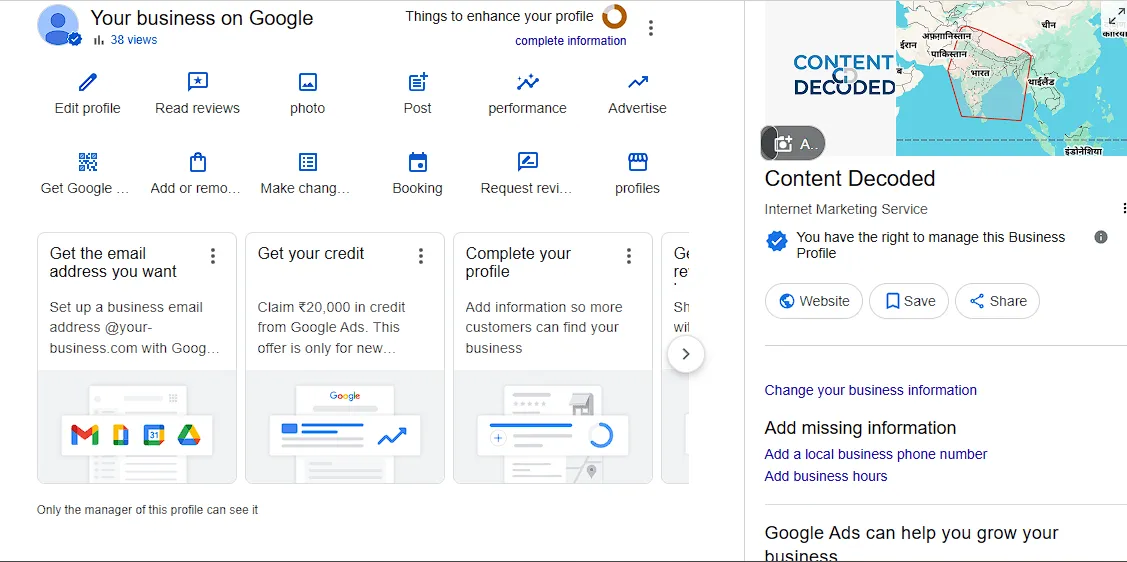Open the Request reviews icon
Image resolution: width=1127 pixels, height=562 pixels.
tap(528, 162)
